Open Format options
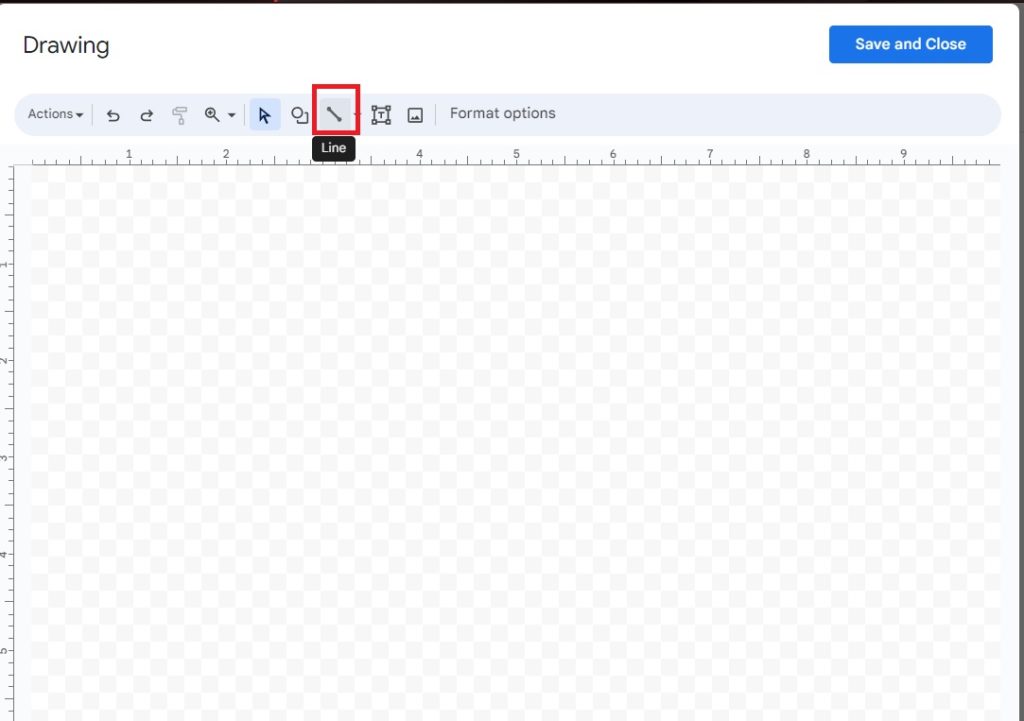This screenshot has width=1024, height=721. point(503,113)
